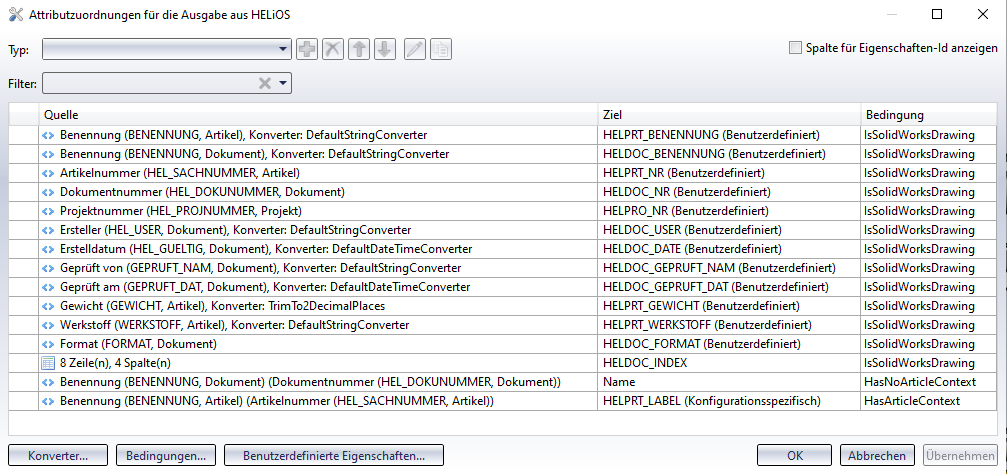
Task: Click the Move Down arrow toolbar icon
Action: (384, 49)
